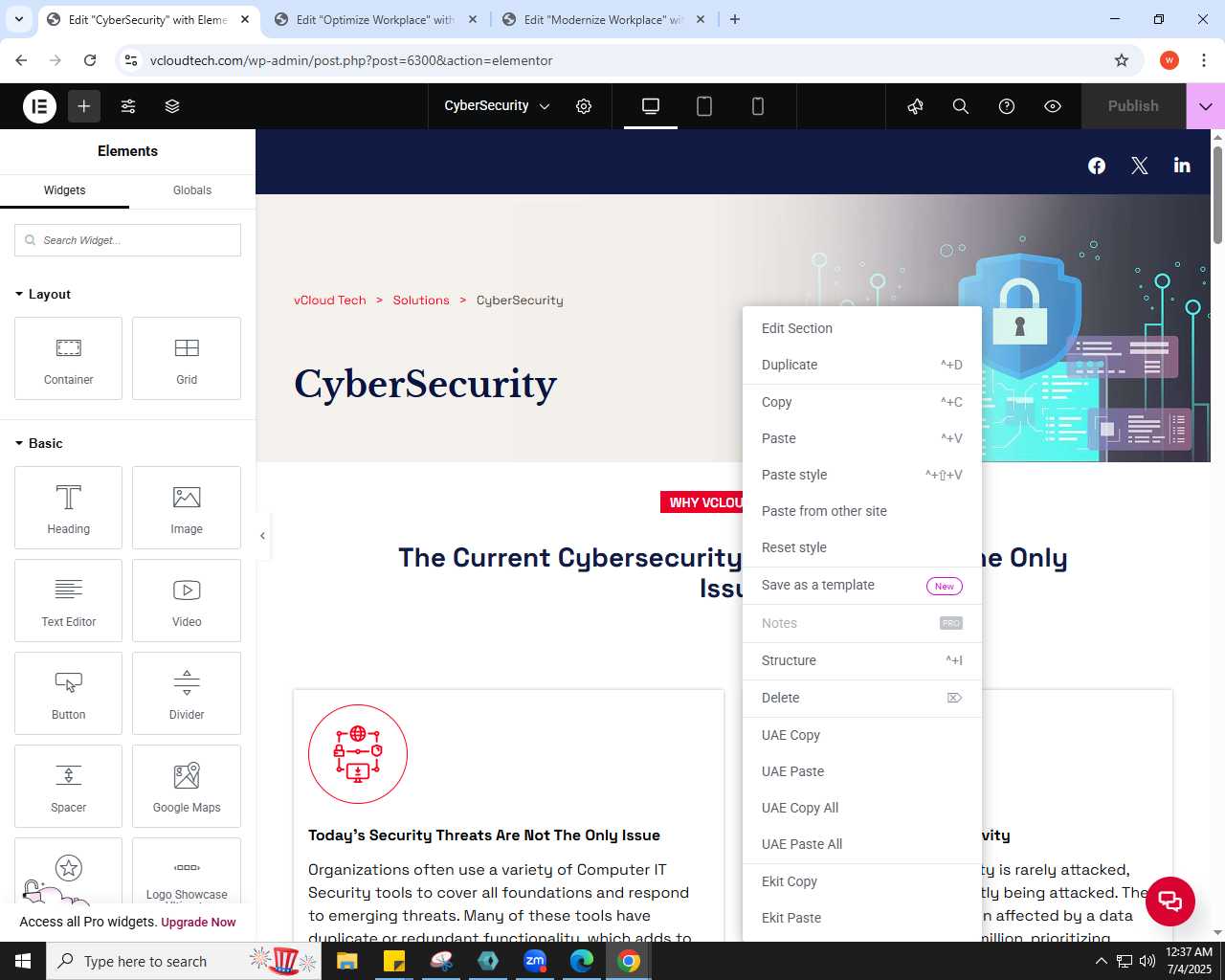Choose Reset style in context menu
Viewport: 1225px width, 980px height.
(862, 547)
